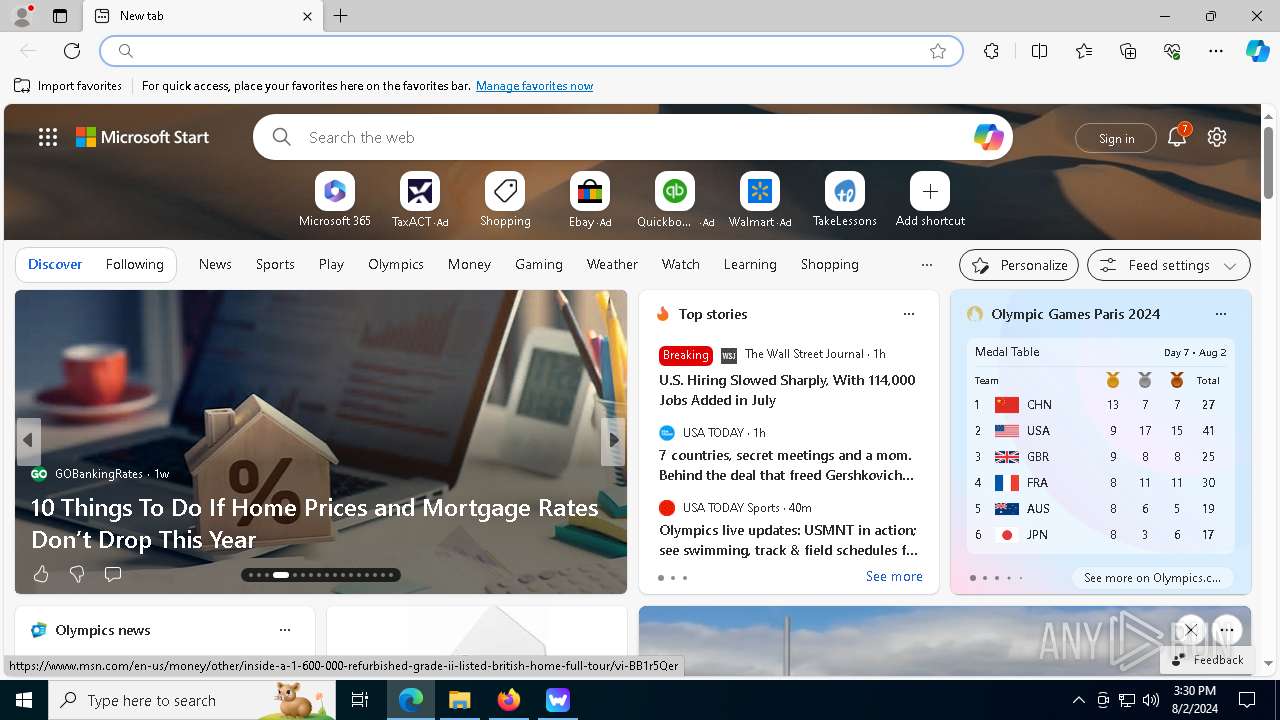
Task: Click See more in Top stories
Action: (894, 576)
